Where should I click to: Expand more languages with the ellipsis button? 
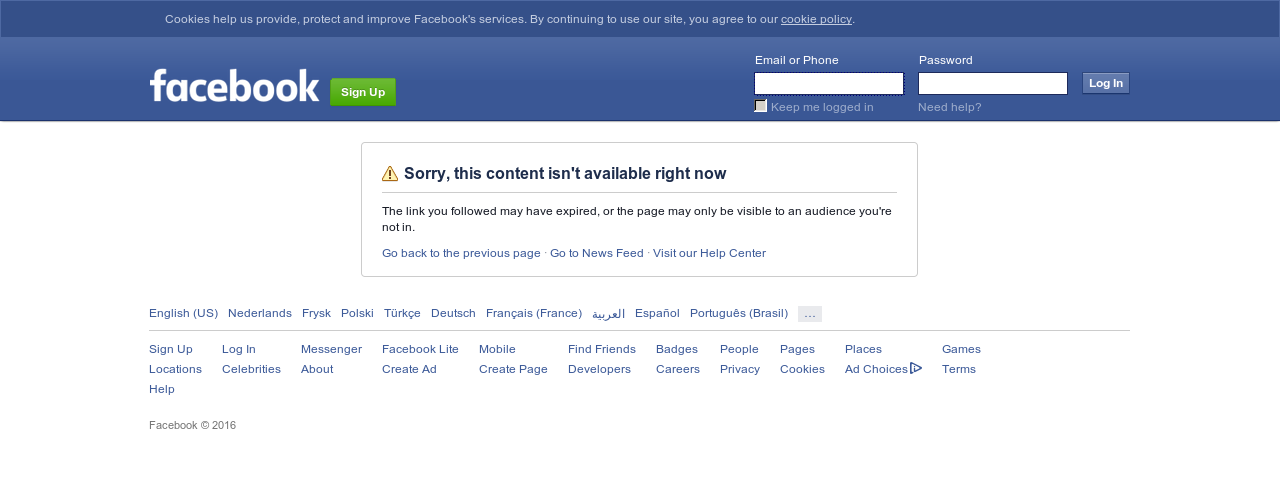(x=810, y=314)
